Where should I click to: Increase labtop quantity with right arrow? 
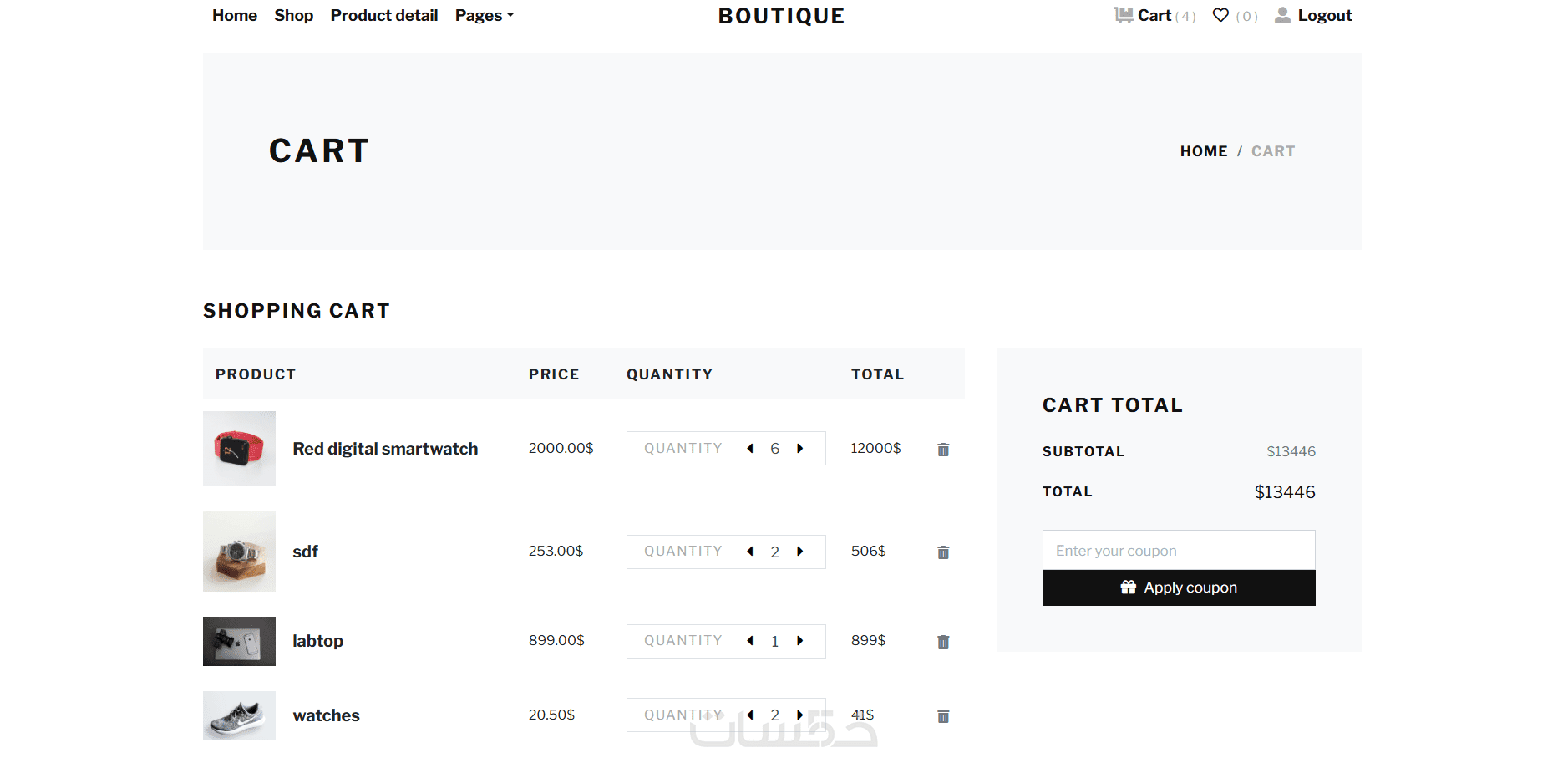800,641
